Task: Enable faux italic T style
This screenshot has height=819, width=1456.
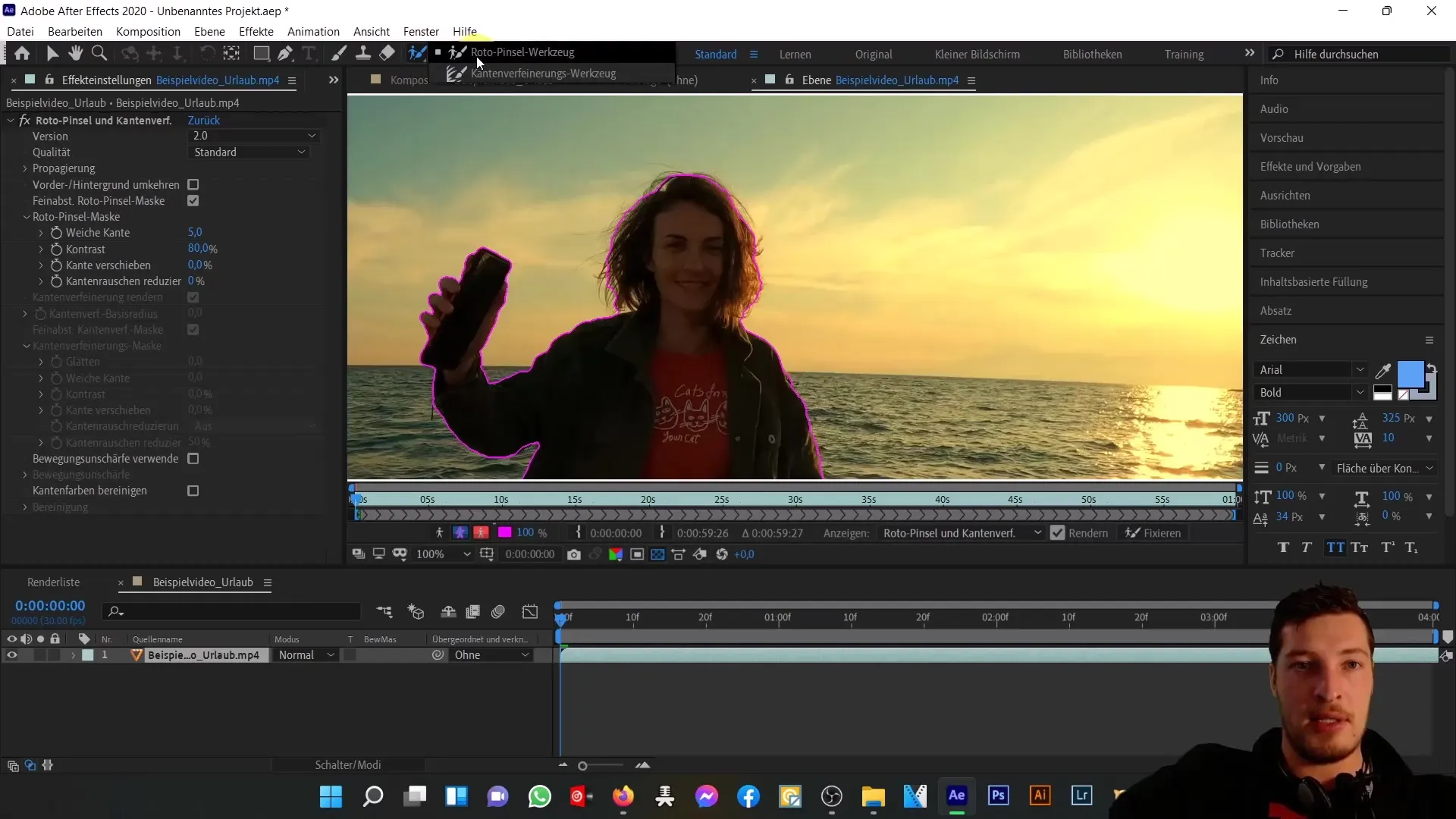Action: click(x=1307, y=548)
